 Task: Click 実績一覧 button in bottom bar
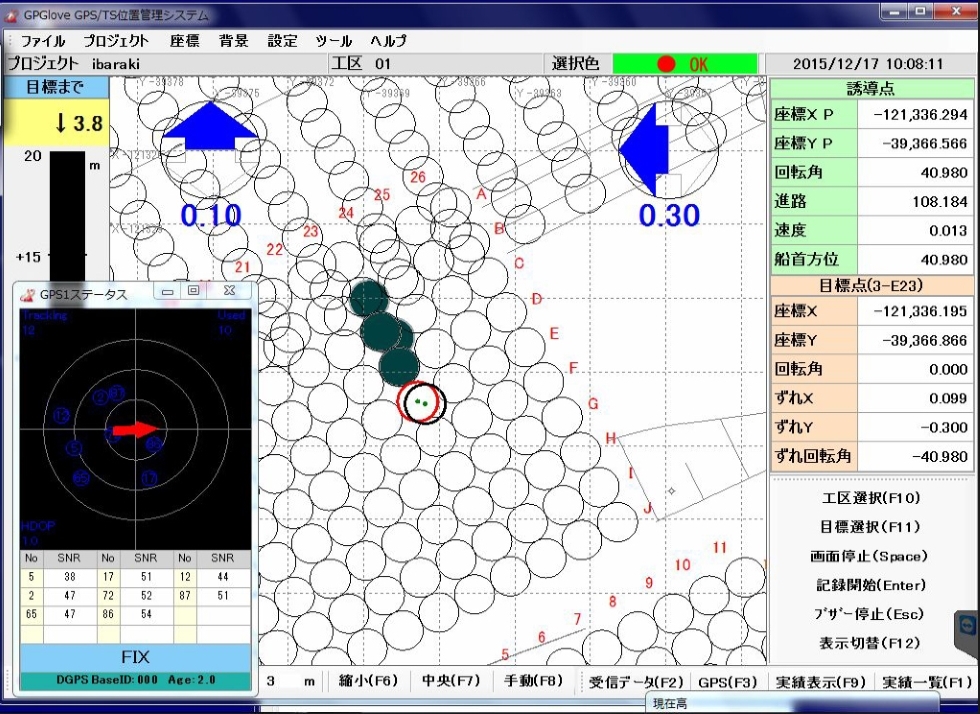(x=926, y=682)
